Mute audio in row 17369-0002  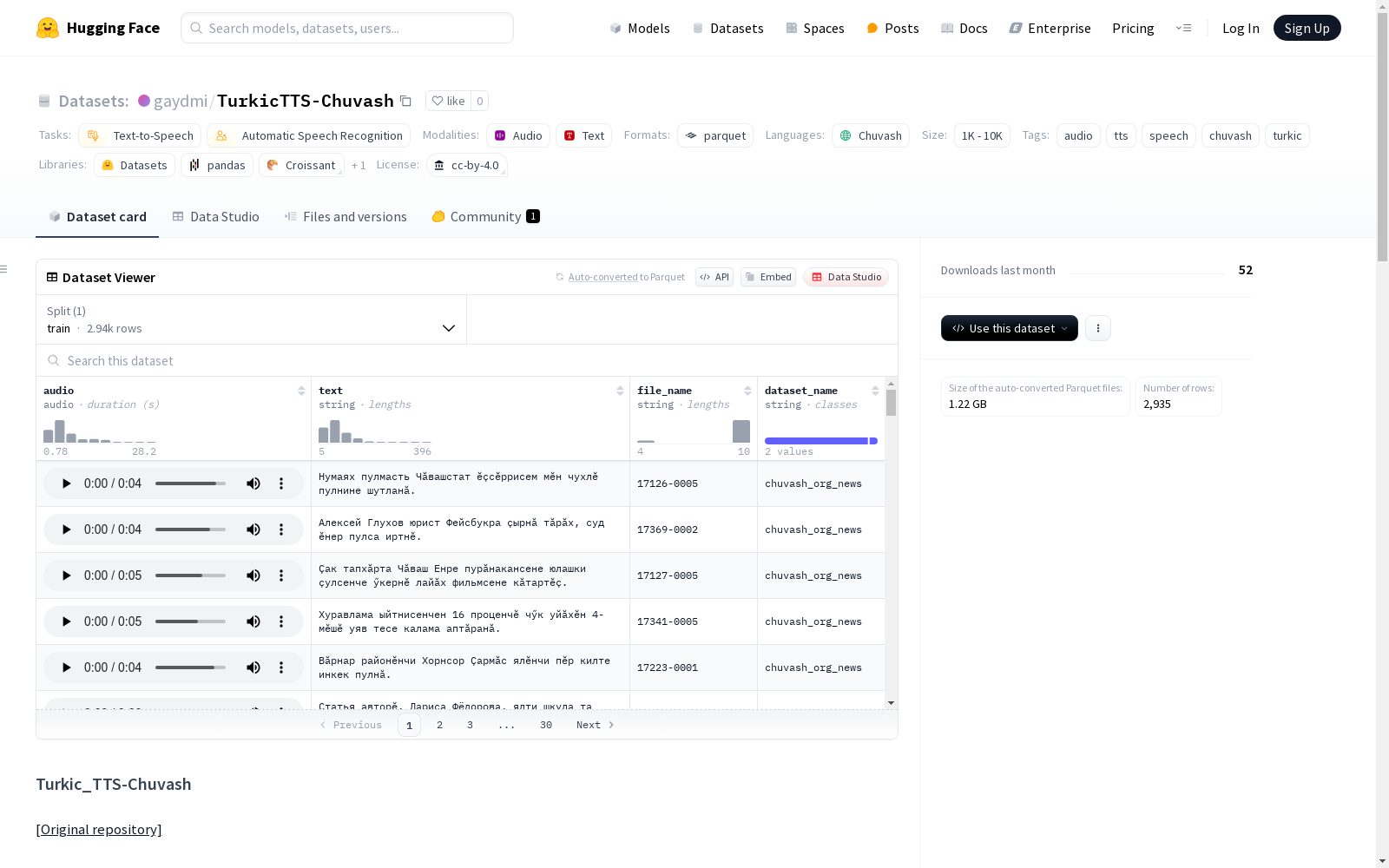click(253, 529)
